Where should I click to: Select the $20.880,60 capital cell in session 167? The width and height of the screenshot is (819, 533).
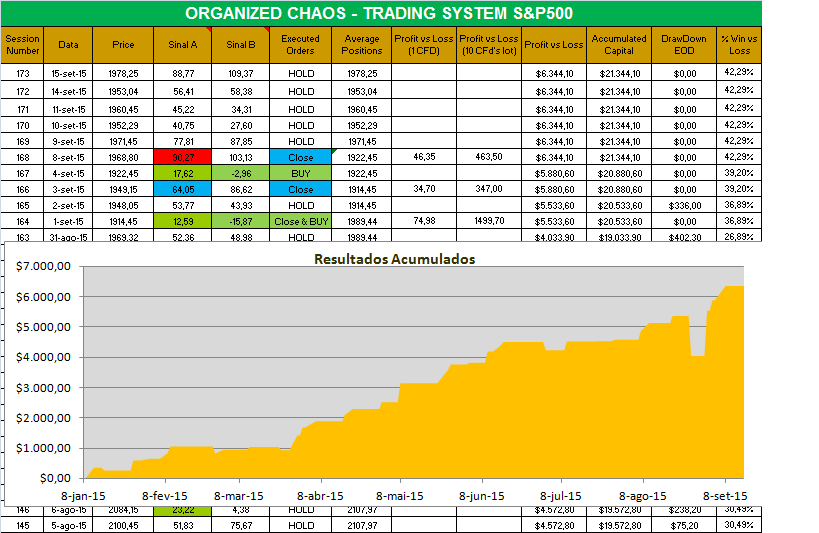click(x=619, y=173)
